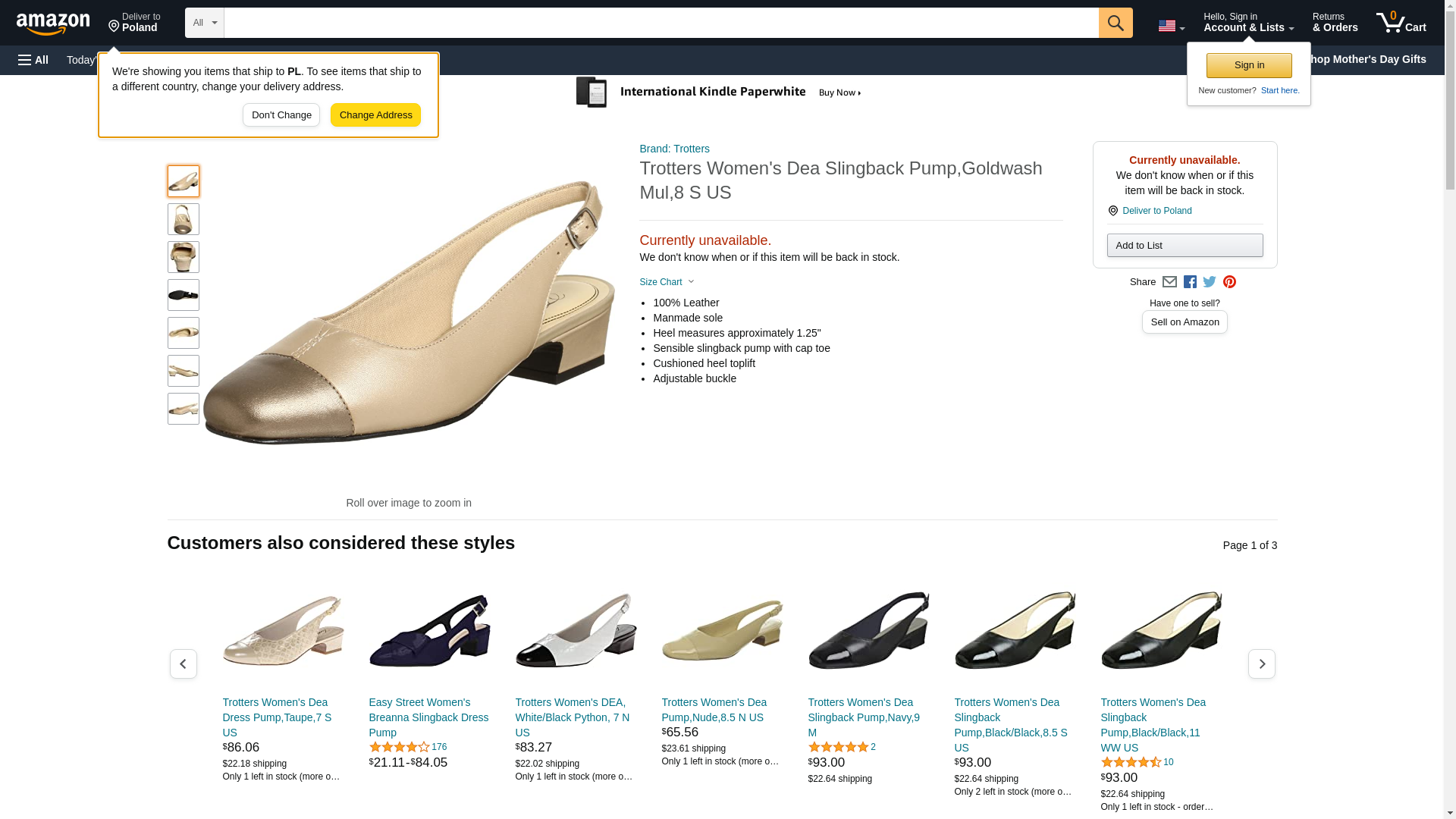Open the All hamburger menu
1456x819 pixels.
tap(33, 60)
